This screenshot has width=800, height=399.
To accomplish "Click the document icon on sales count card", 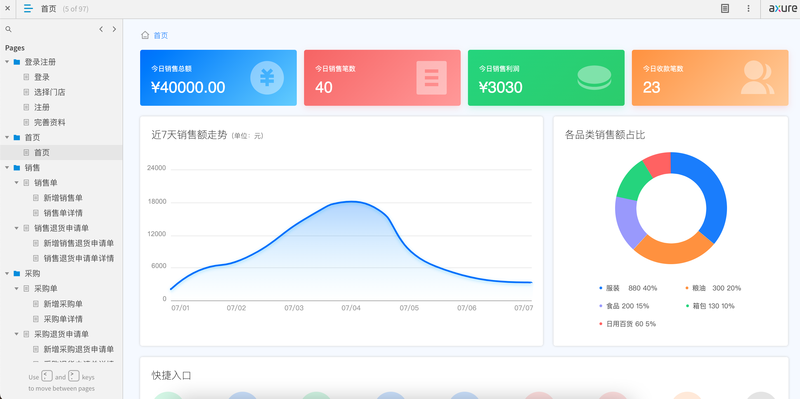I will click(432, 78).
